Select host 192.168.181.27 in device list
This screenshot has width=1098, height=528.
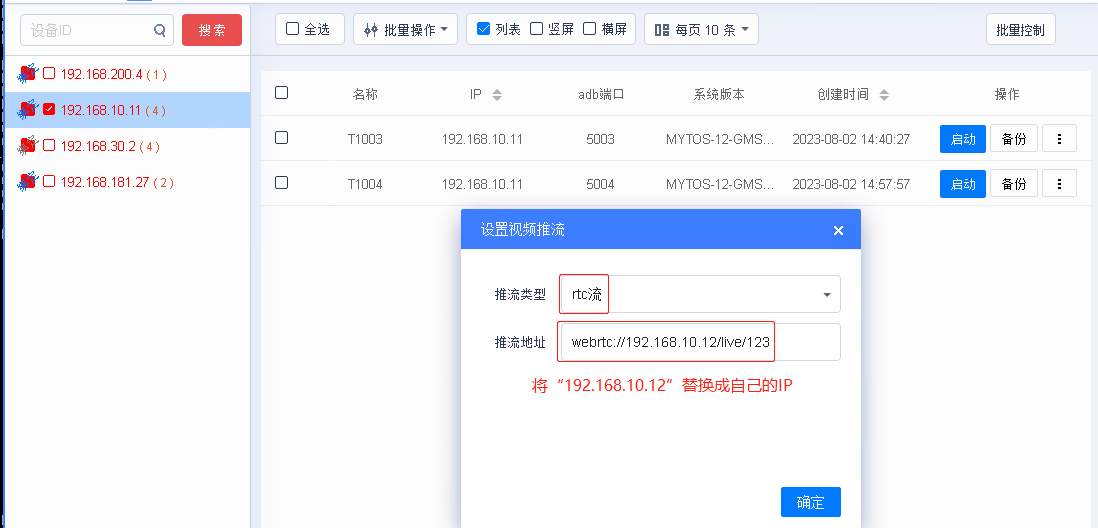tap(117, 183)
